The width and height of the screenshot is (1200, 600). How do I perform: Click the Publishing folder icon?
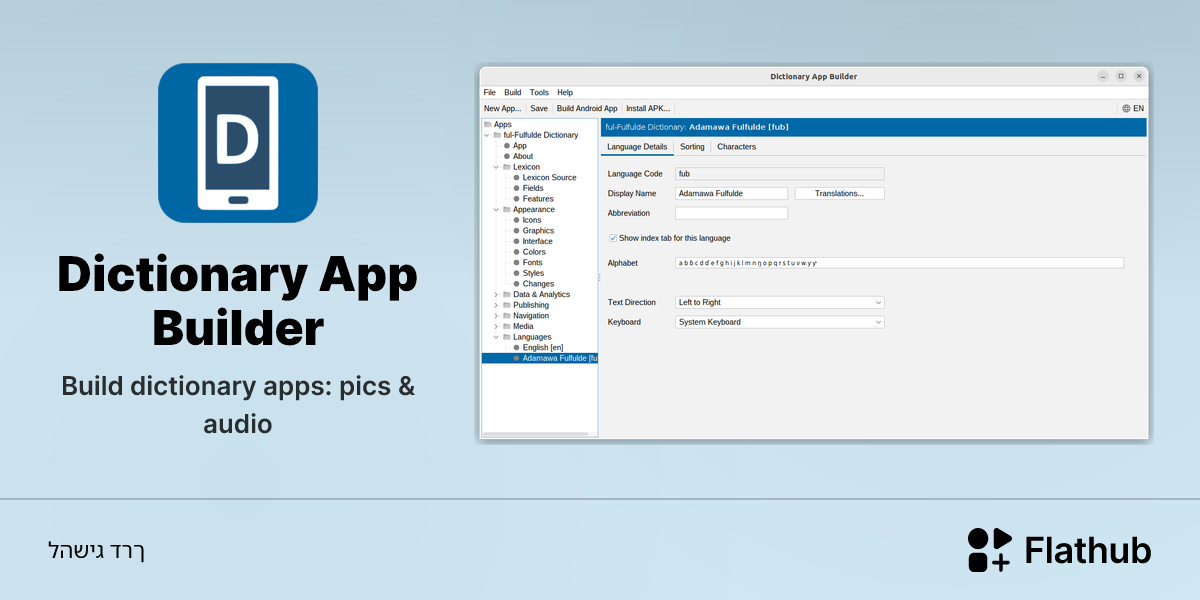click(x=507, y=305)
